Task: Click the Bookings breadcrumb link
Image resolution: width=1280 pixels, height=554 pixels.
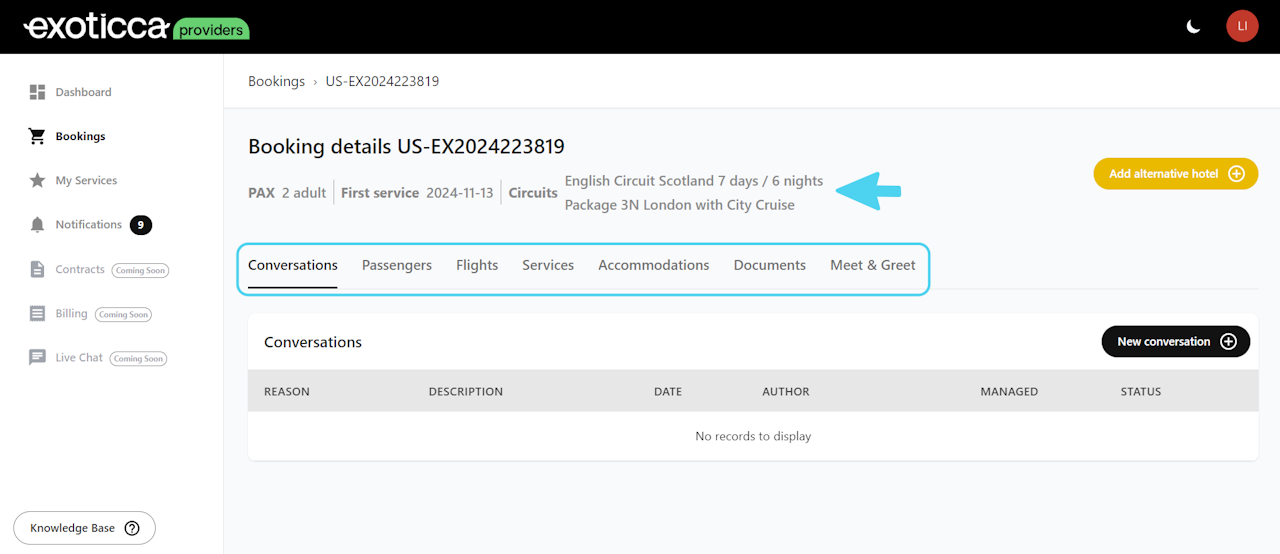Action: 276,81
